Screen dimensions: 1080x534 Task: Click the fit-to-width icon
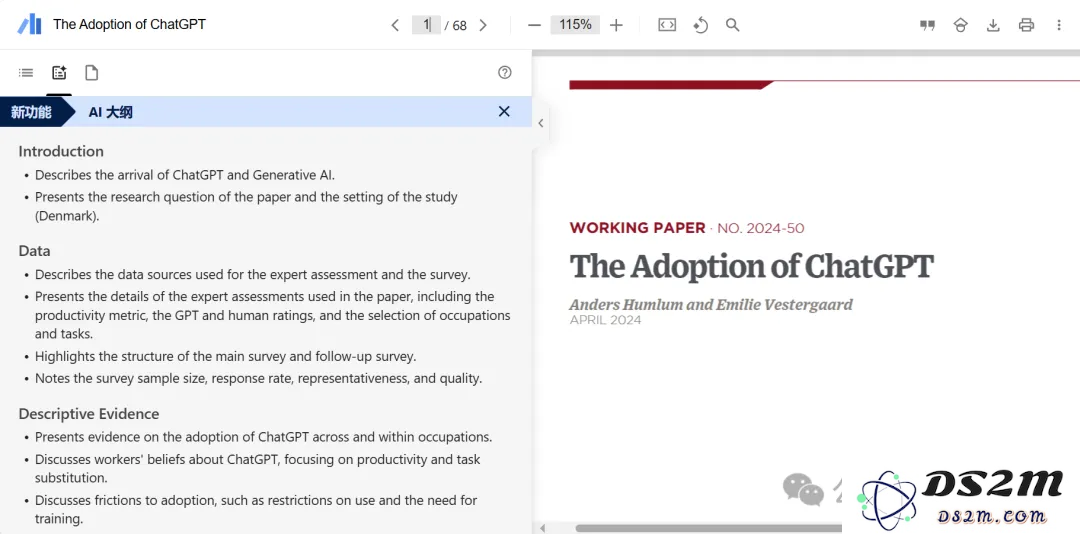click(667, 25)
